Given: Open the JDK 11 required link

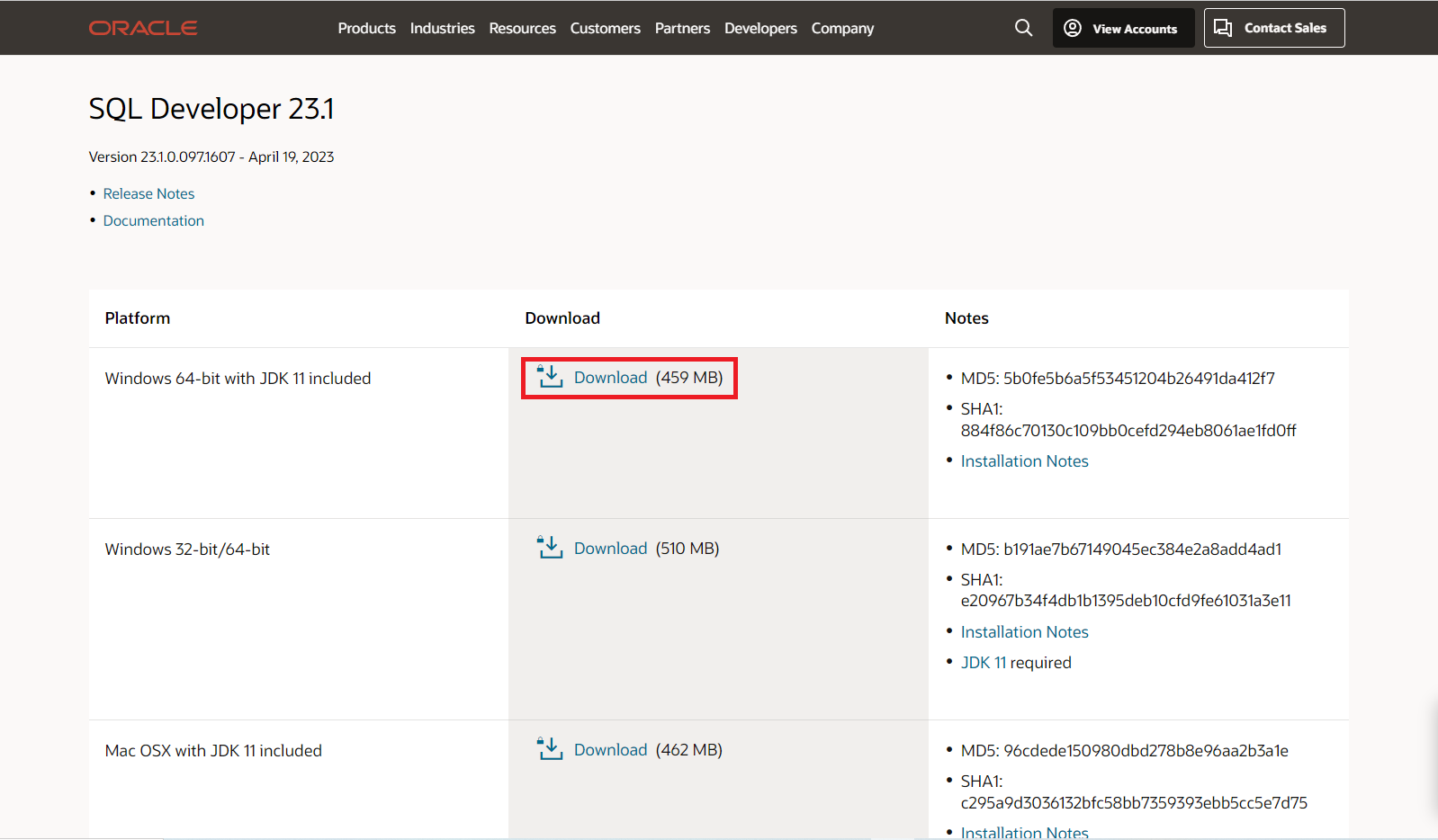Looking at the screenshot, I should point(983,662).
